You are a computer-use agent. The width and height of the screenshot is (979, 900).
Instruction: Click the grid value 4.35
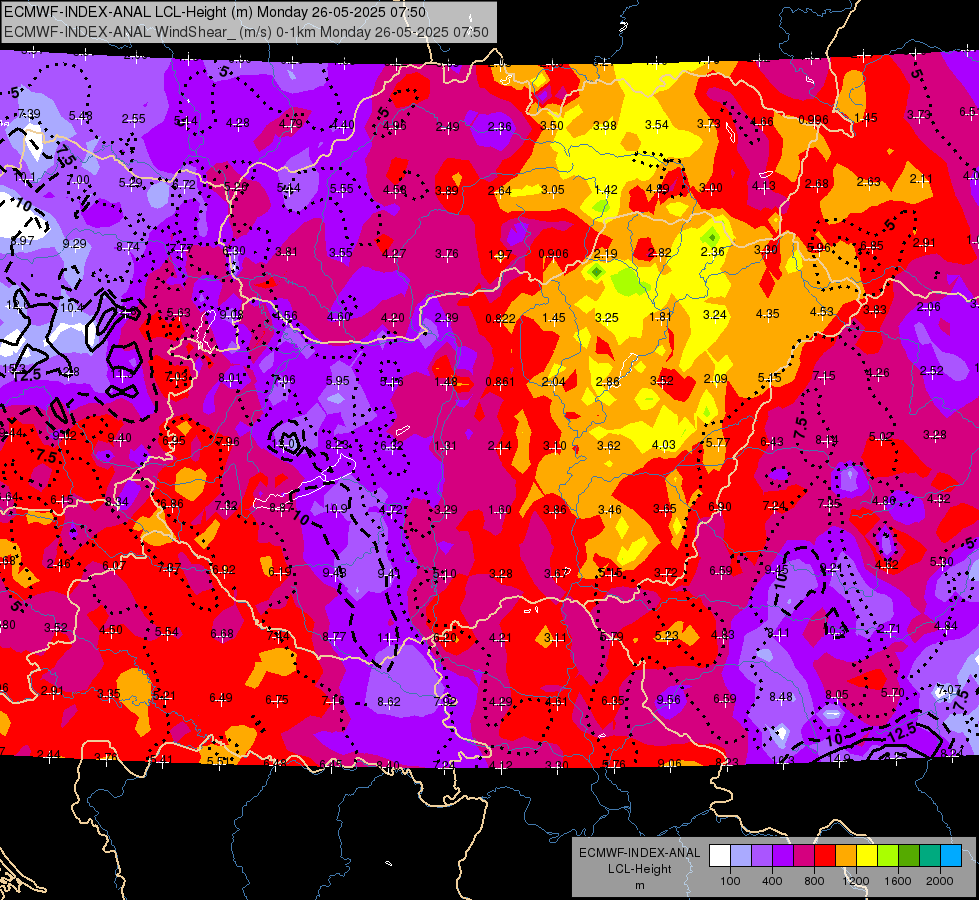click(x=767, y=314)
